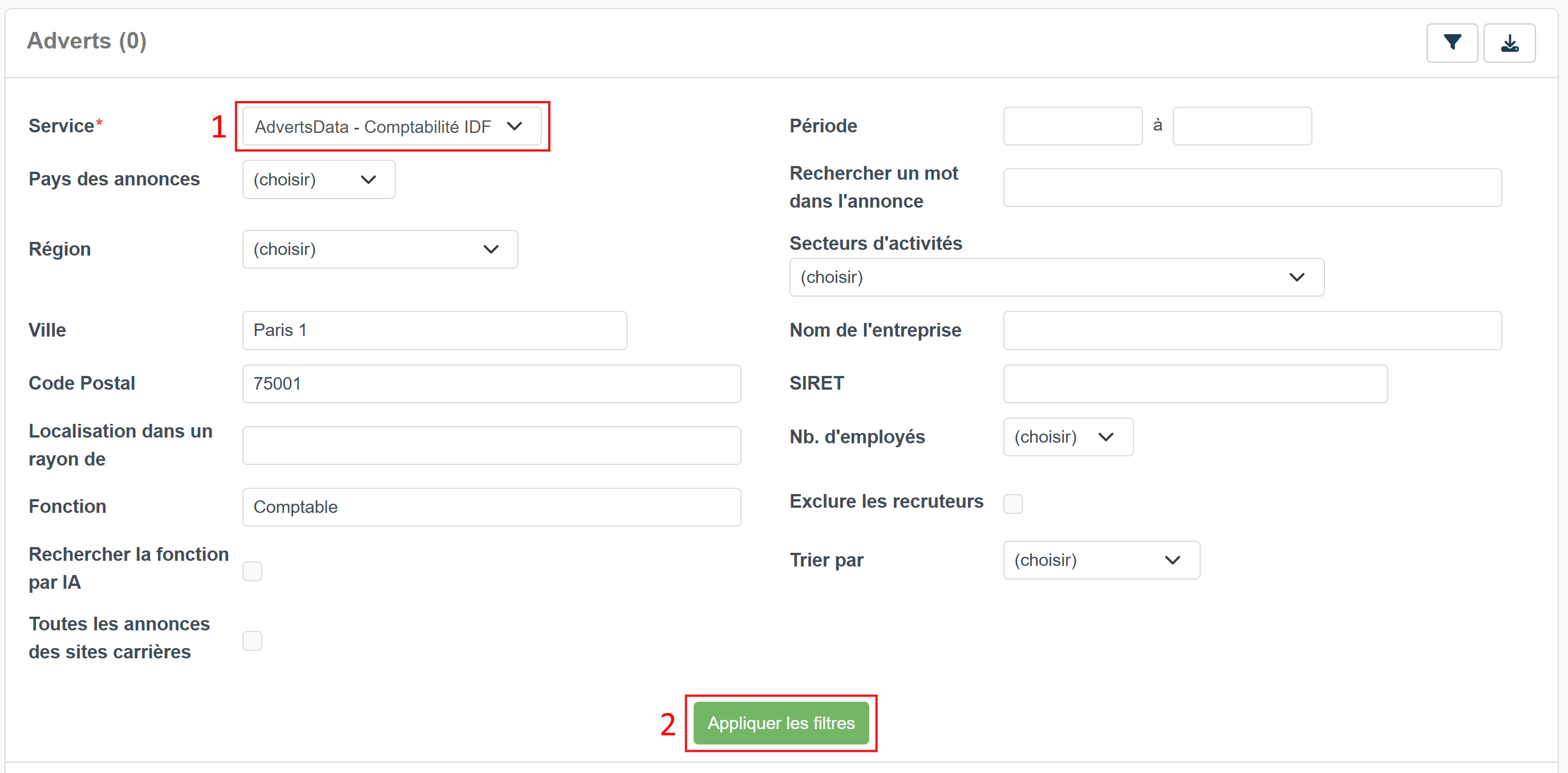This screenshot has width=1568, height=773.
Task: Open the Trier par dropdown
Action: pos(1101,560)
